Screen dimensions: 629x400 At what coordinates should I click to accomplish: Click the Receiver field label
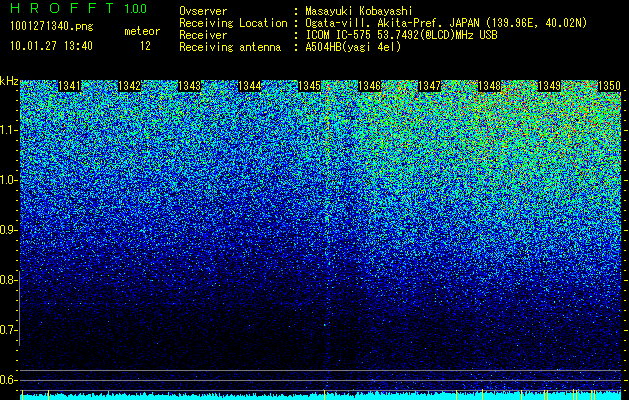(203, 35)
